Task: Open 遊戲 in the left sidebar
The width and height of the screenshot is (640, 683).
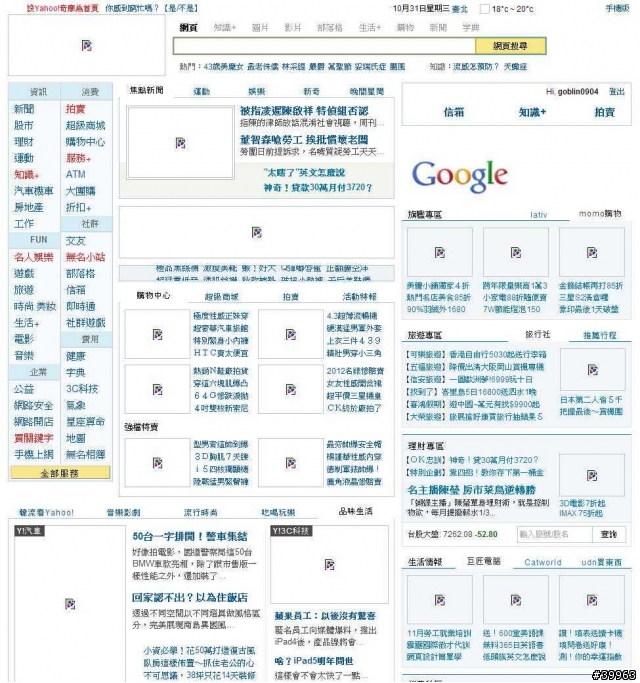Action: coord(24,274)
